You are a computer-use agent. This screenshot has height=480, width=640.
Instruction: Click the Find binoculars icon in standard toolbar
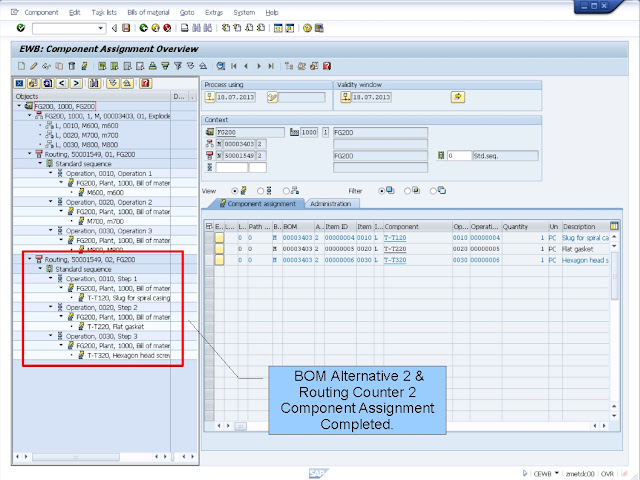click(196, 28)
